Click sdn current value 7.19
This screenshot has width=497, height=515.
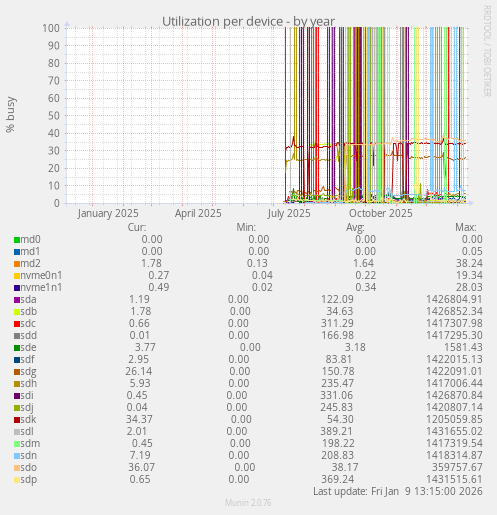point(140,455)
